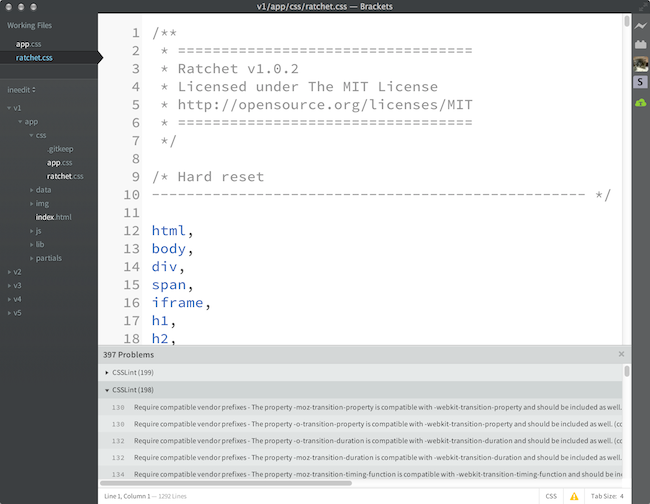Viewport: 650px width, 504px height.
Task: Select app.css in Working Files
Action: click(28, 44)
